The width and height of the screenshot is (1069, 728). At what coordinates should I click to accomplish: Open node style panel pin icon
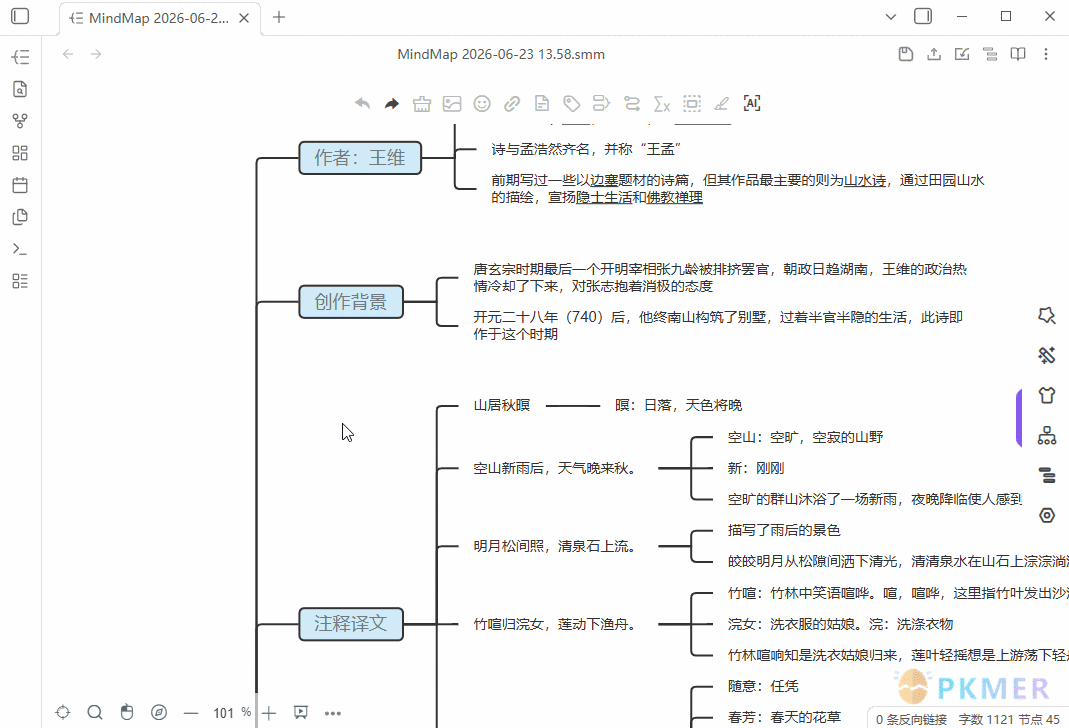(x=1047, y=315)
